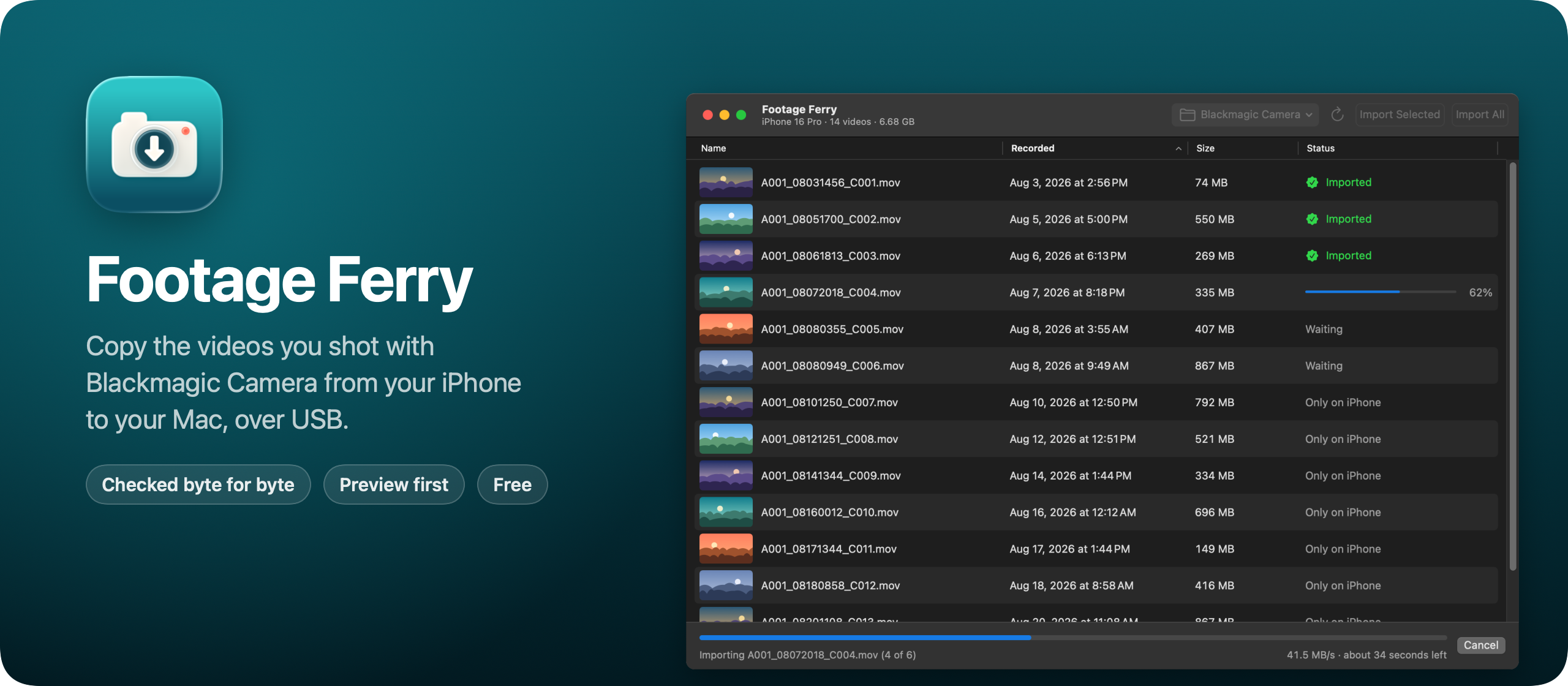The height and width of the screenshot is (686, 1568).
Task: Select file A001_08121251_C008.mov
Action: coord(1096,439)
